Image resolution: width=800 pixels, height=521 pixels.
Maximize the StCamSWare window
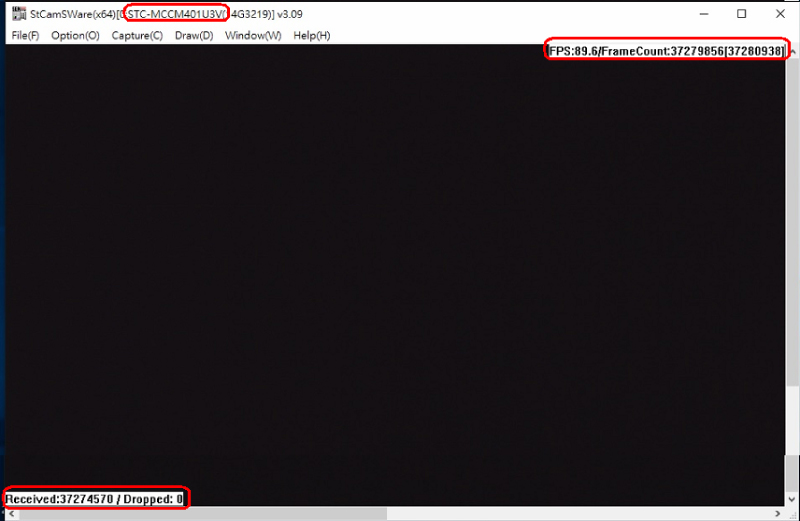tap(741, 14)
